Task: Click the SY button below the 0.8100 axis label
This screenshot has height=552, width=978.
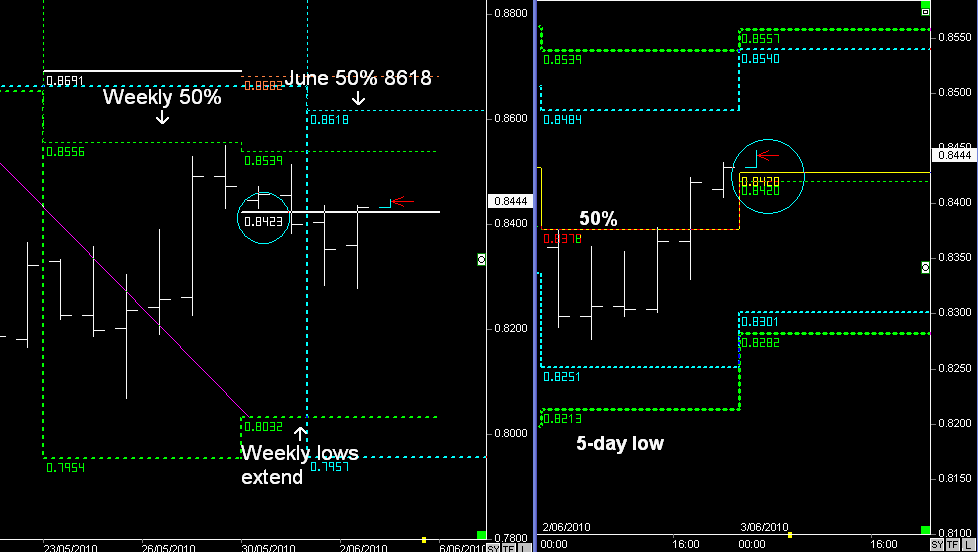Action: click(937, 545)
